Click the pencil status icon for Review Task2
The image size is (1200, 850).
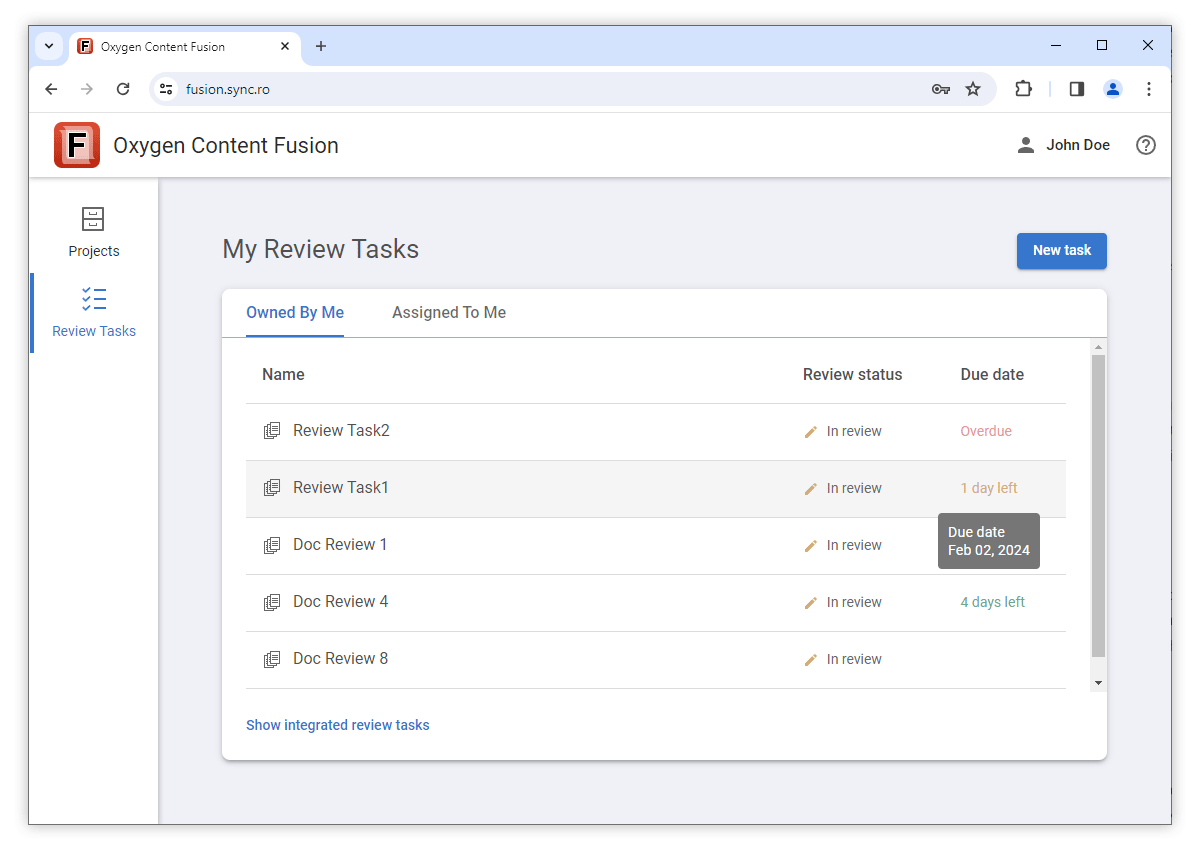click(x=811, y=432)
